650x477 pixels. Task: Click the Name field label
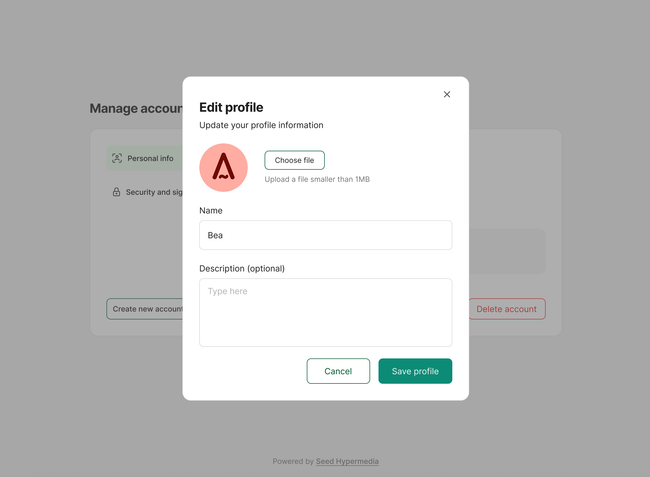click(211, 211)
